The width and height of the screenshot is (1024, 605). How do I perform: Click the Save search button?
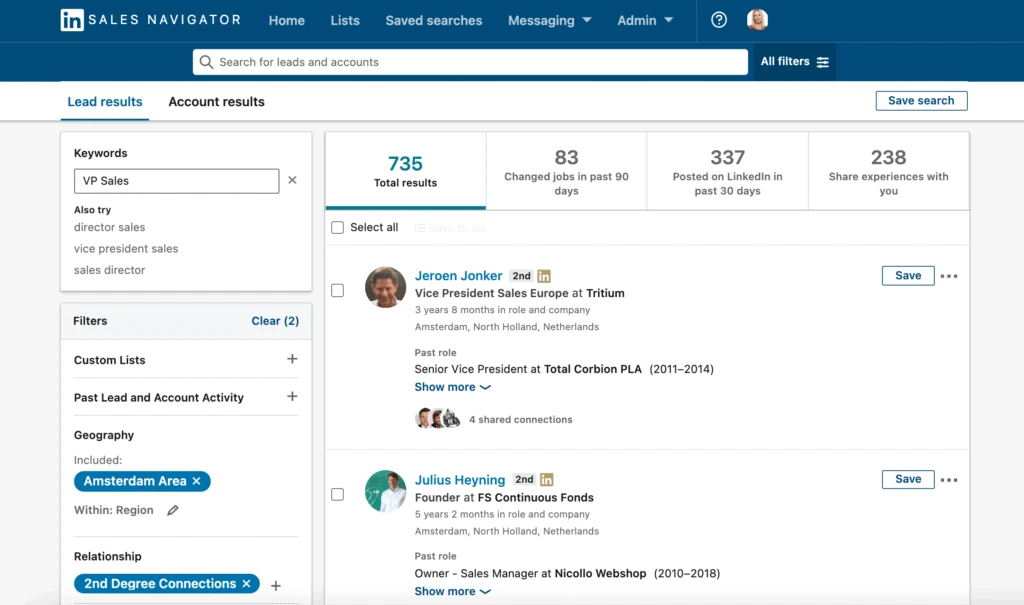click(x=921, y=101)
